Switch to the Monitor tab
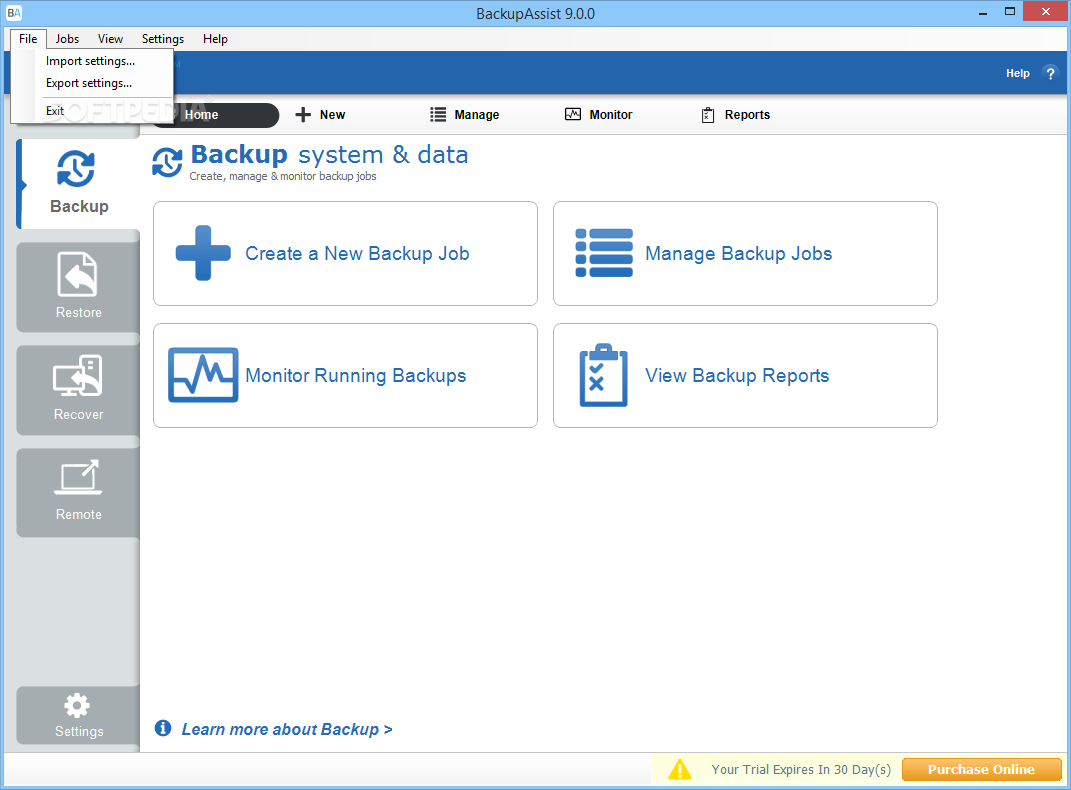Viewport: 1071px width, 790px height. [598, 115]
